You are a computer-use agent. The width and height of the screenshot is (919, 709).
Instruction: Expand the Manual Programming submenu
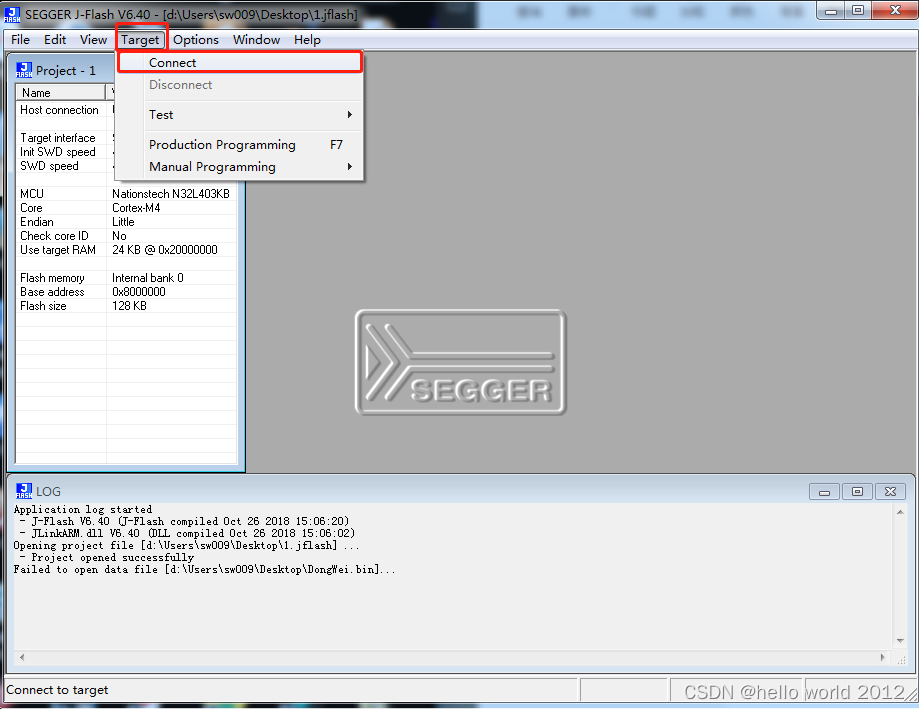click(x=240, y=167)
